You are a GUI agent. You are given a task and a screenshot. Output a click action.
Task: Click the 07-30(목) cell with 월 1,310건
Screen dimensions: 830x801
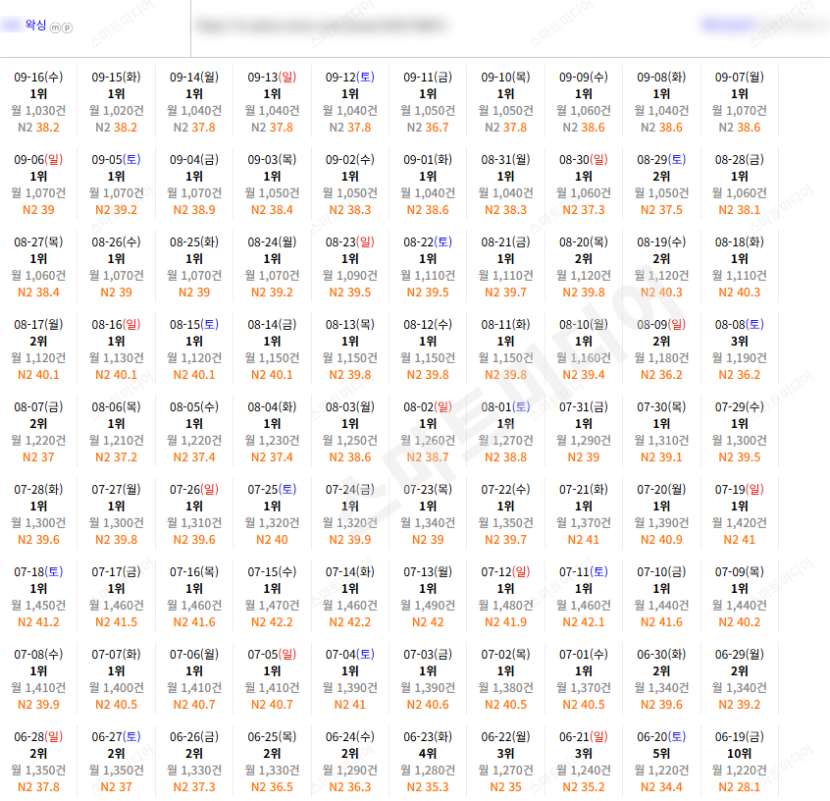coord(661,431)
